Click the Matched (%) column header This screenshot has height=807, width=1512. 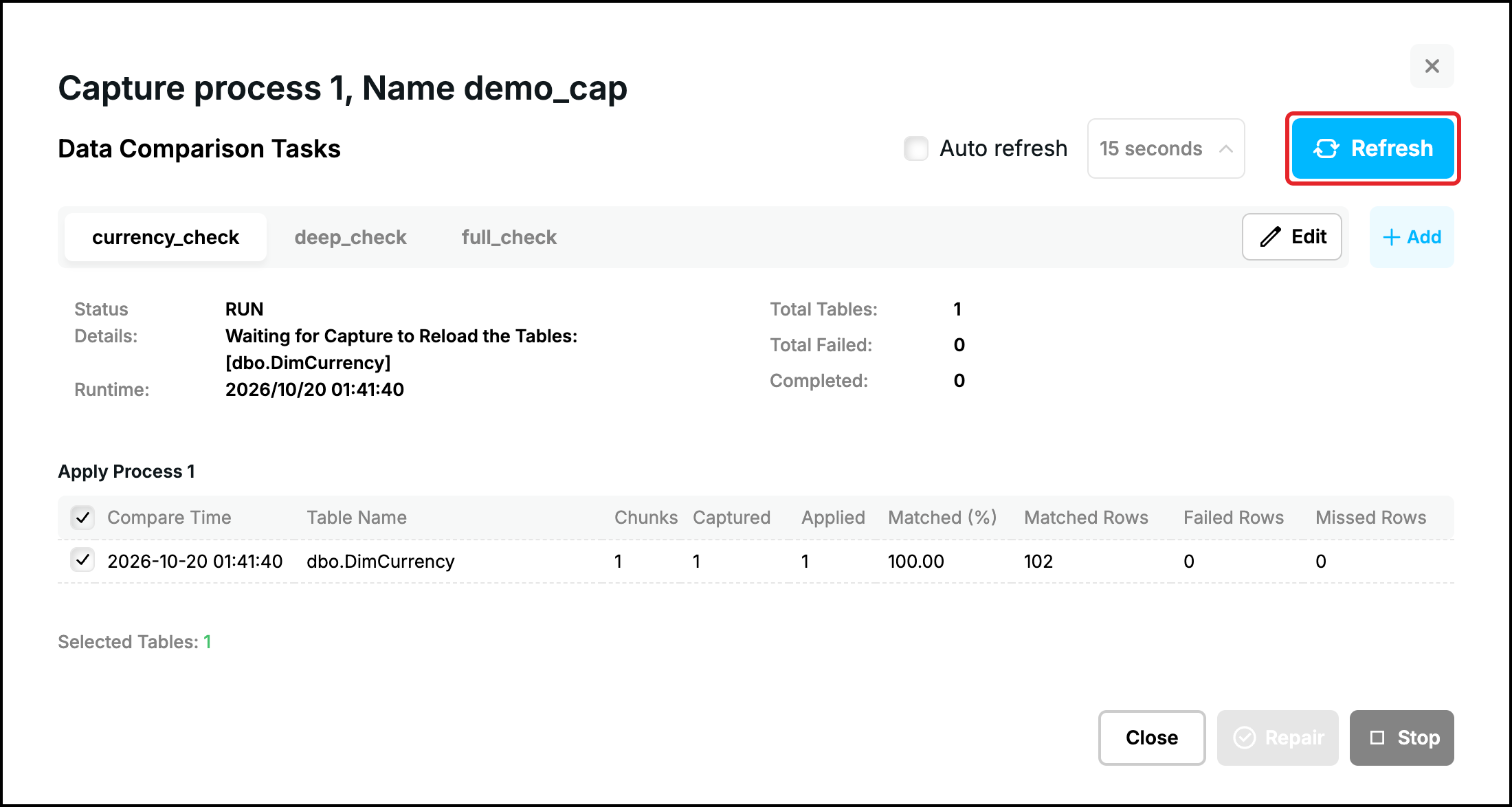943,518
